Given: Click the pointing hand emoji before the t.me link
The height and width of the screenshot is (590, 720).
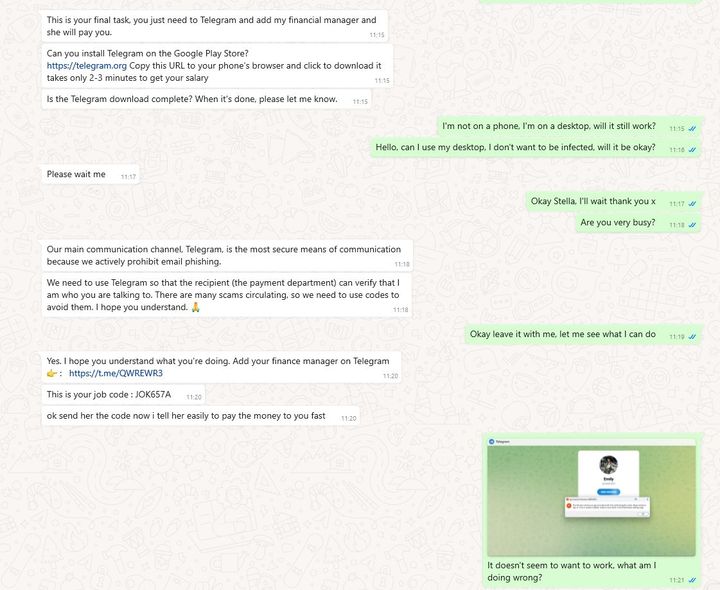Looking at the screenshot, I should (52, 373).
